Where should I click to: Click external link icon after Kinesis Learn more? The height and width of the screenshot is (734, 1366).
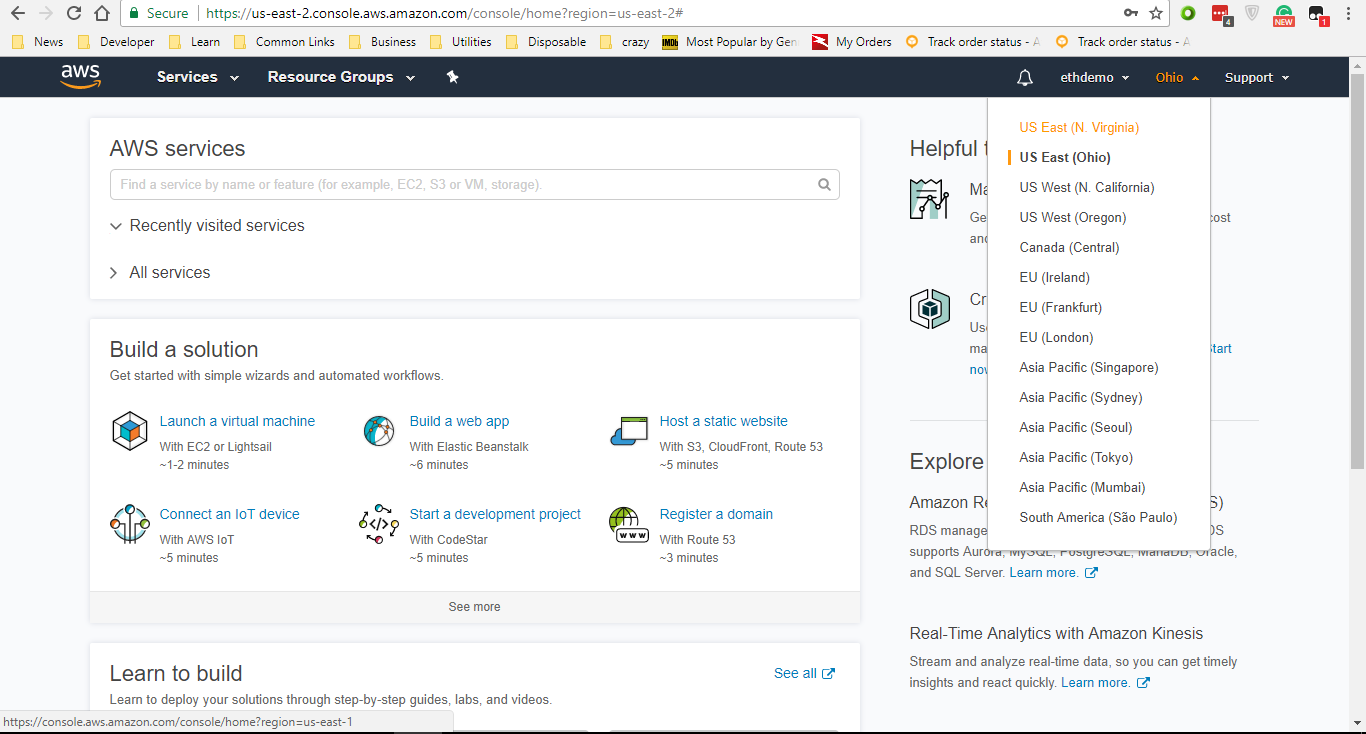[1143, 683]
